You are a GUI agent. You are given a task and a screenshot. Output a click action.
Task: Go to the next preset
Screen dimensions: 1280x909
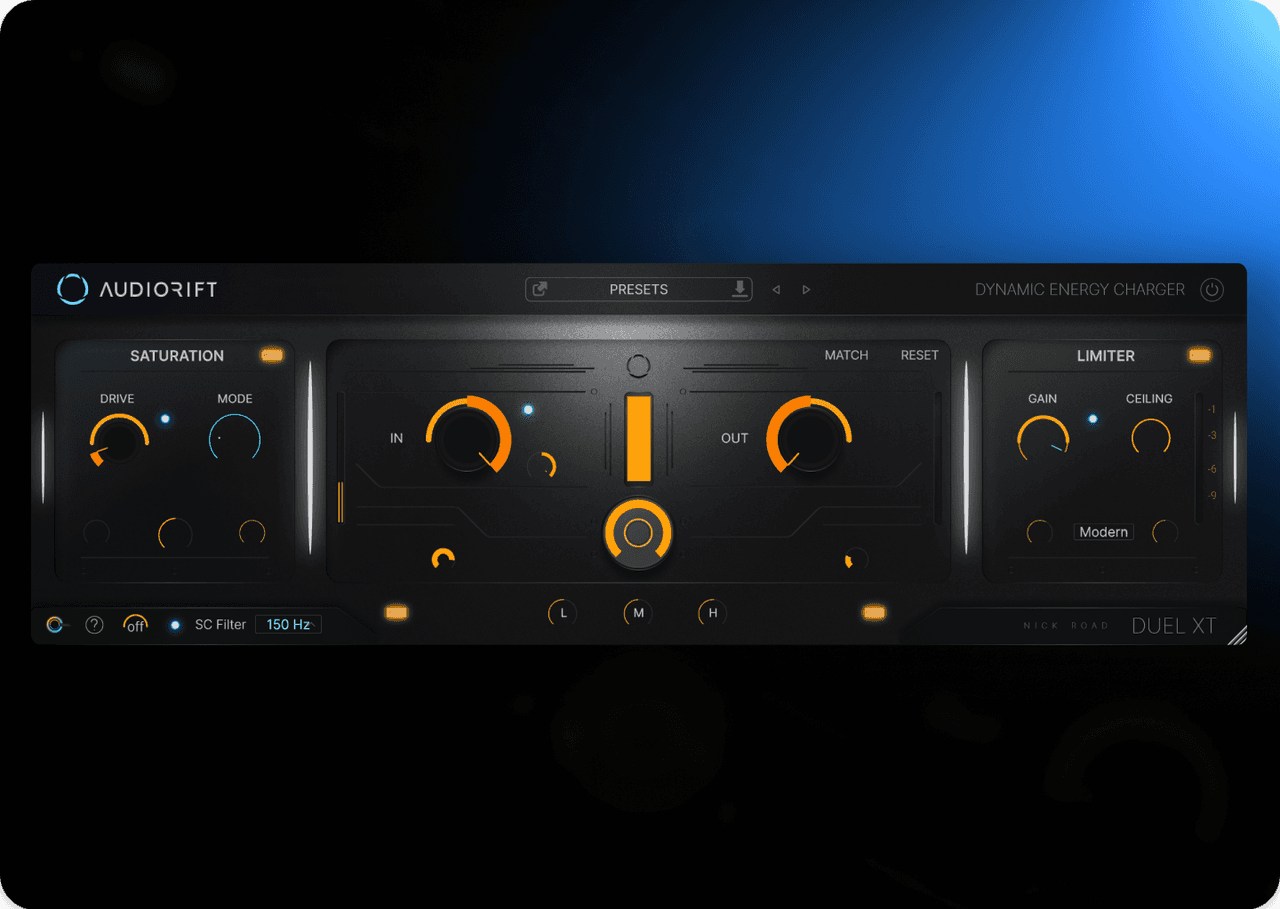pos(806,290)
